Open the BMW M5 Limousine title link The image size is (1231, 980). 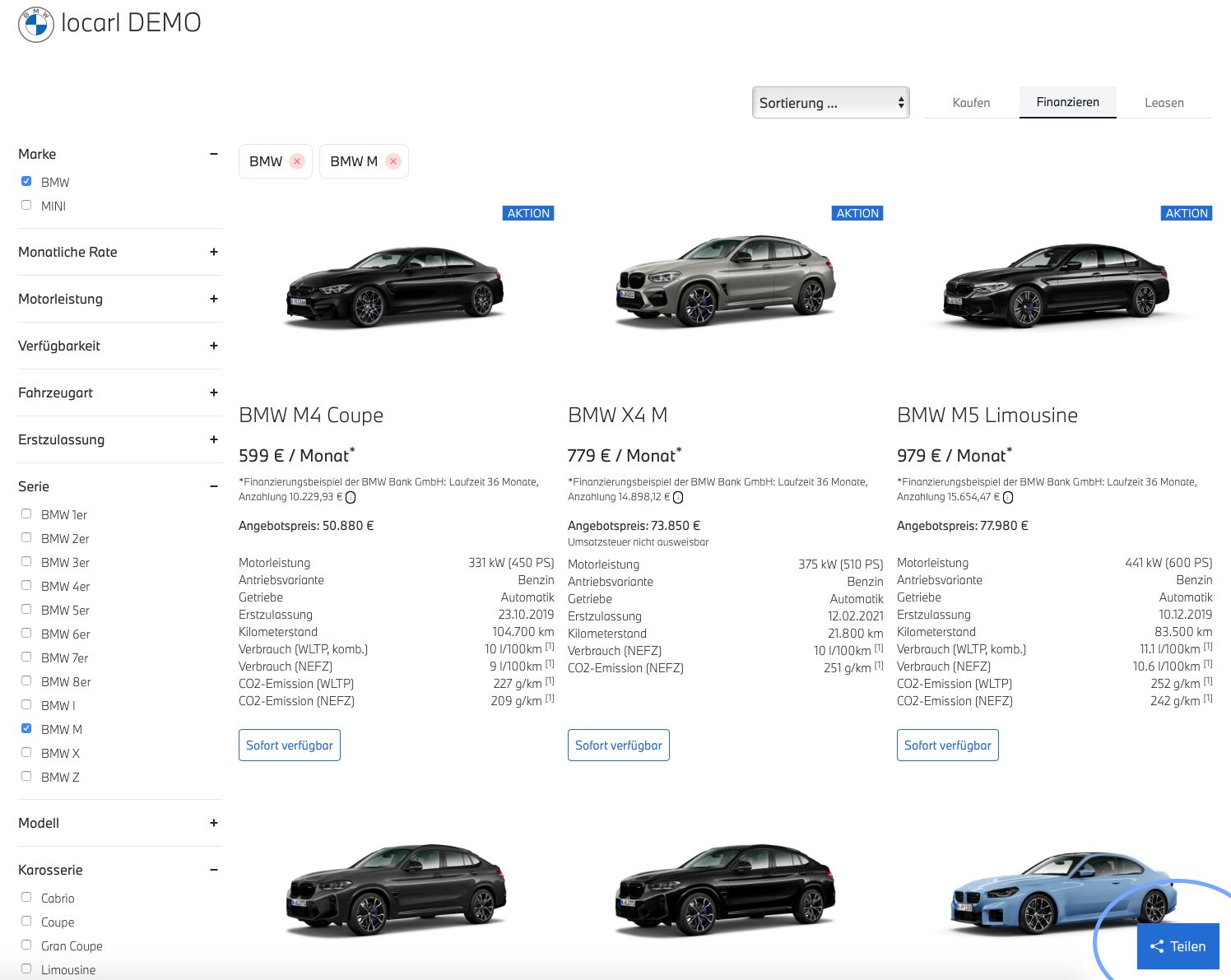[x=987, y=416]
